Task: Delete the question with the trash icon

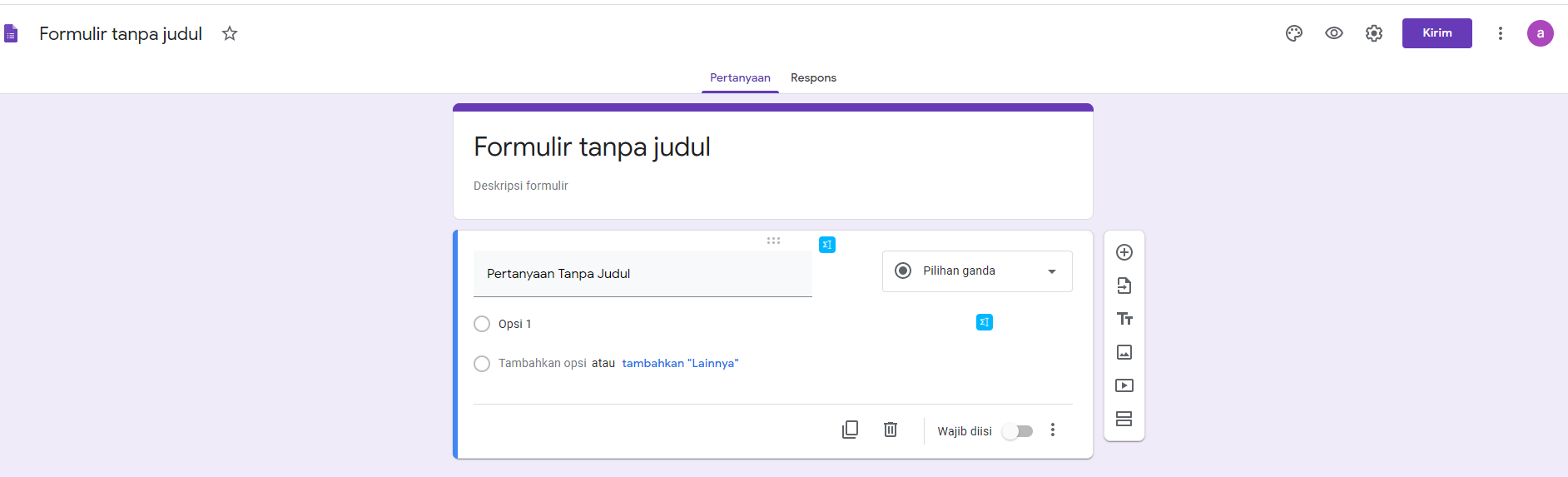Action: (x=891, y=430)
